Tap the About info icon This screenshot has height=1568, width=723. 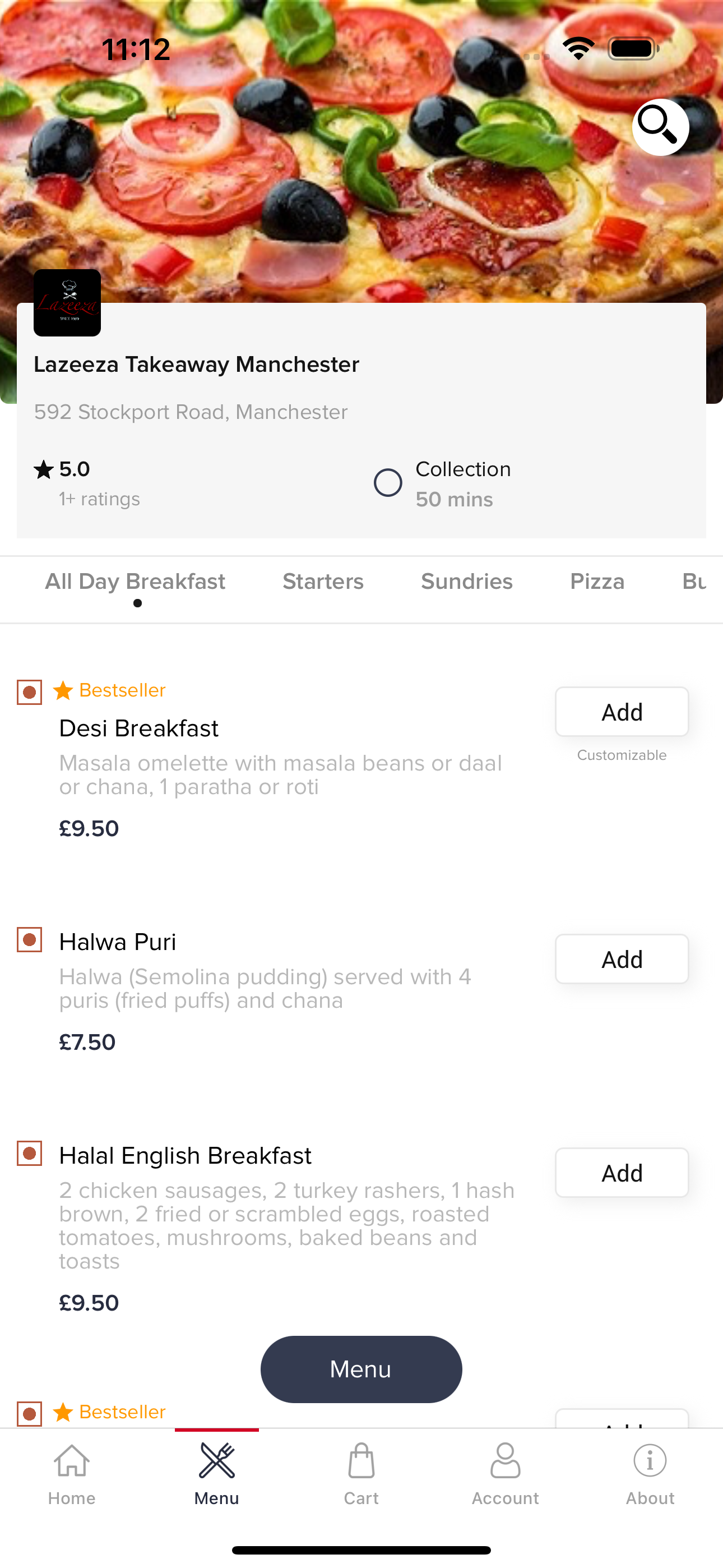click(x=650, y=1461)
